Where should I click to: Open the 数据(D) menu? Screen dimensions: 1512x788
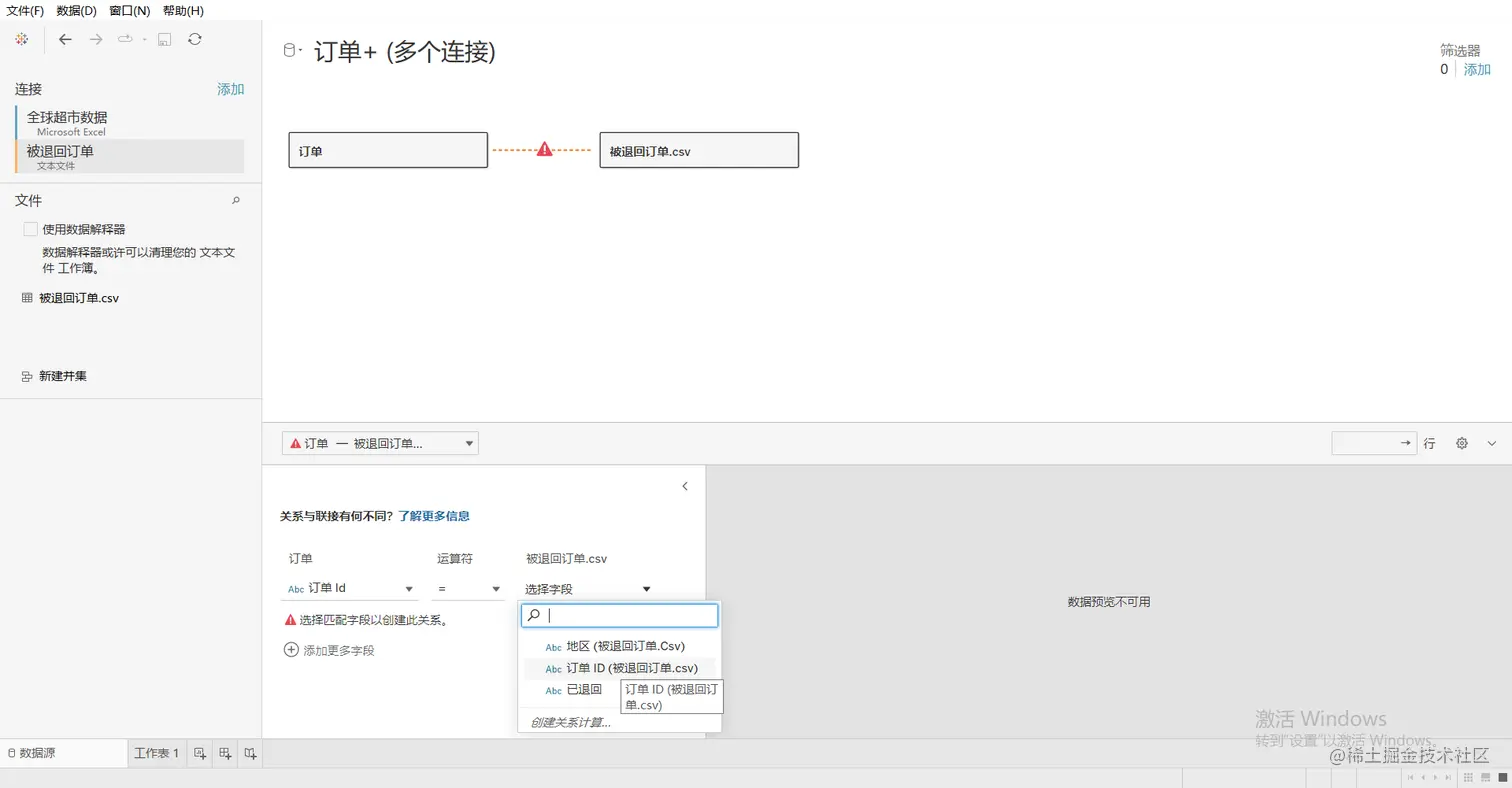tap(77, 10)
